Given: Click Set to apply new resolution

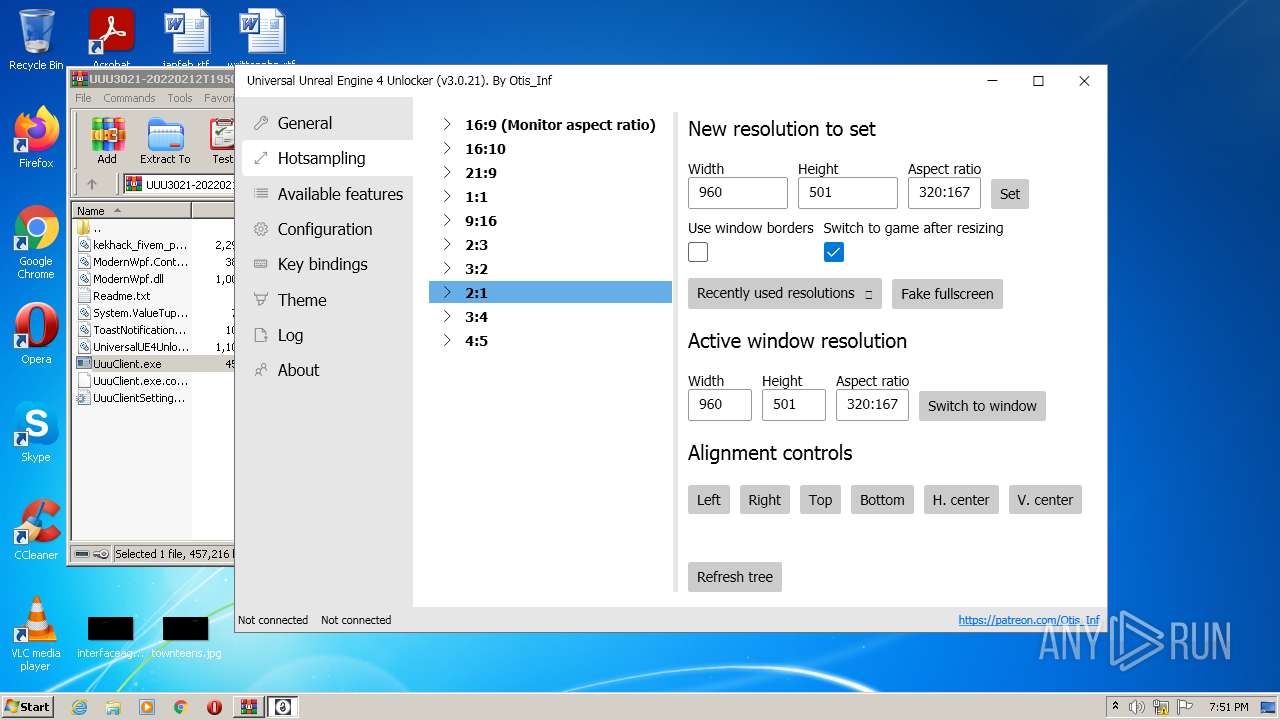Looking at the screenshot, I should 1010,194.
